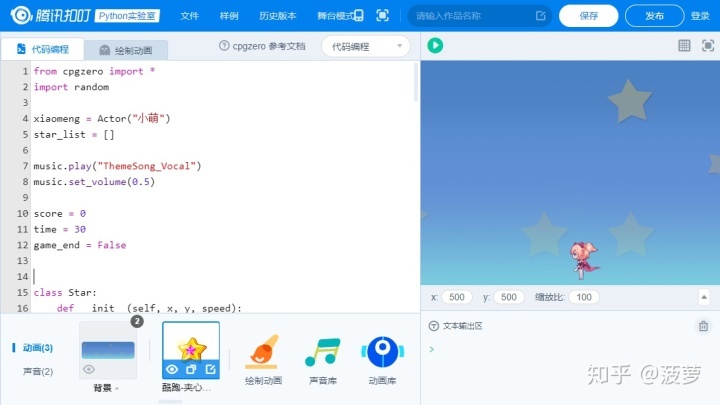Select the 声音(2) category
This screenshot has width=720, height=405.
[38, 371]
